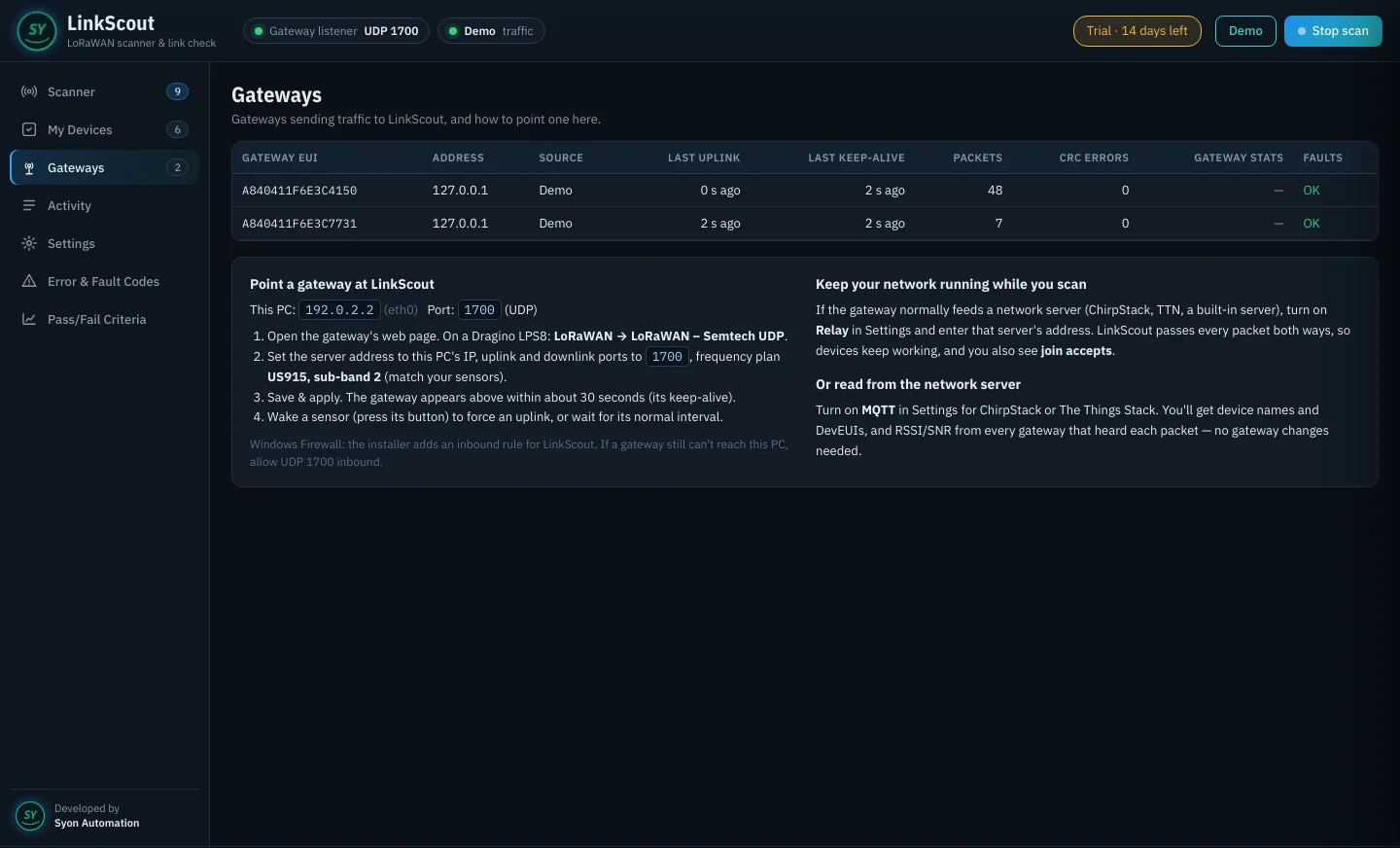Click the Gateways page heading
1400x848 pixels.
(x=276, y=95)
